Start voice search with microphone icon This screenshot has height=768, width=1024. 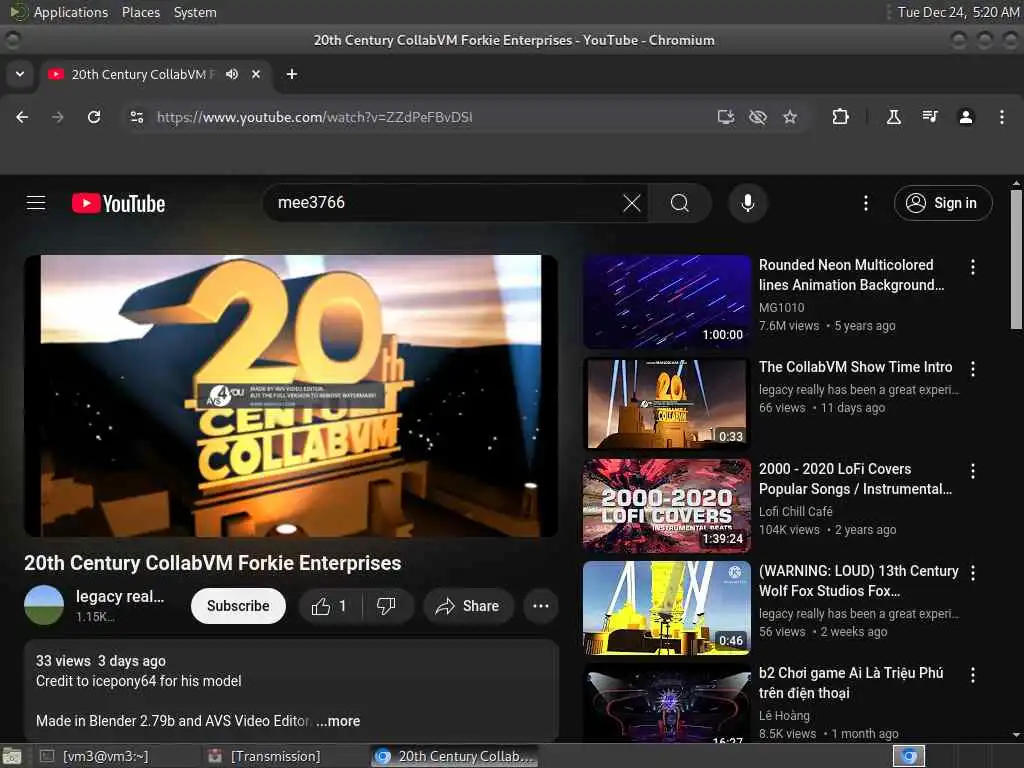[748, 203]
